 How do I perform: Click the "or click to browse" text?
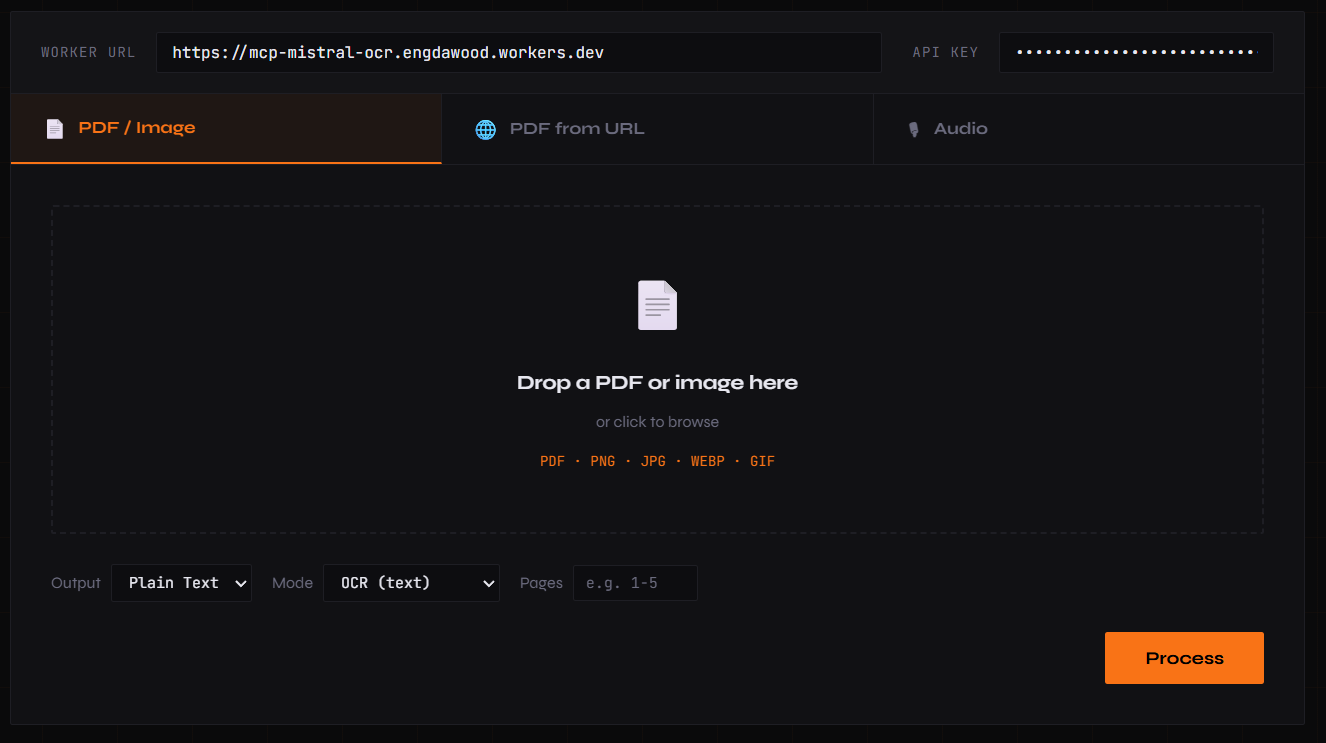(657, 422)
